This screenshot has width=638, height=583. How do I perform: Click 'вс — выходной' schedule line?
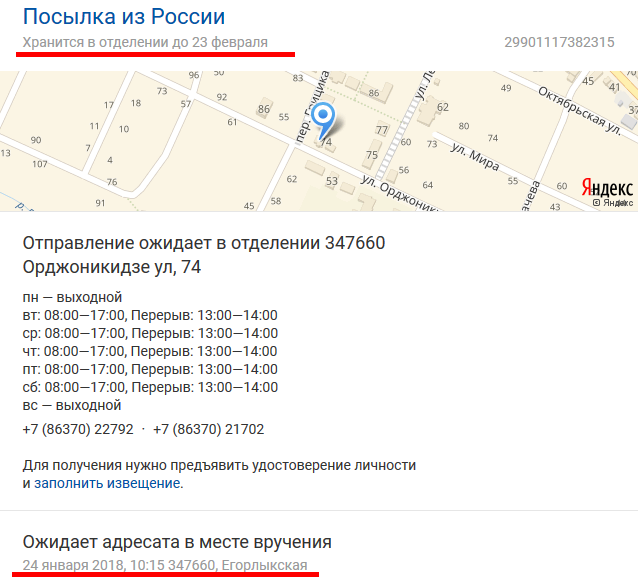(x=72, y=405)
